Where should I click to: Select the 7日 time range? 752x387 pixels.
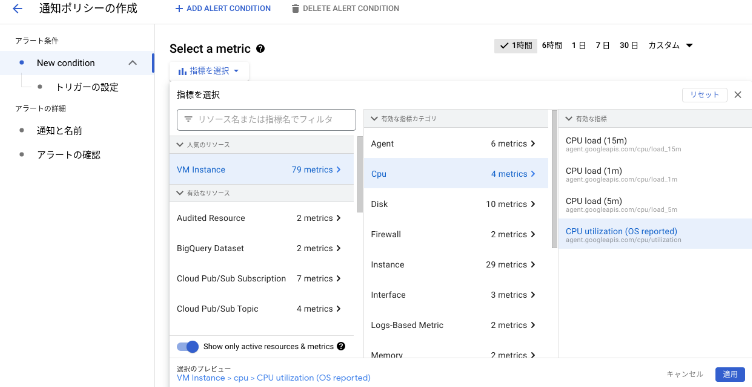602,46
